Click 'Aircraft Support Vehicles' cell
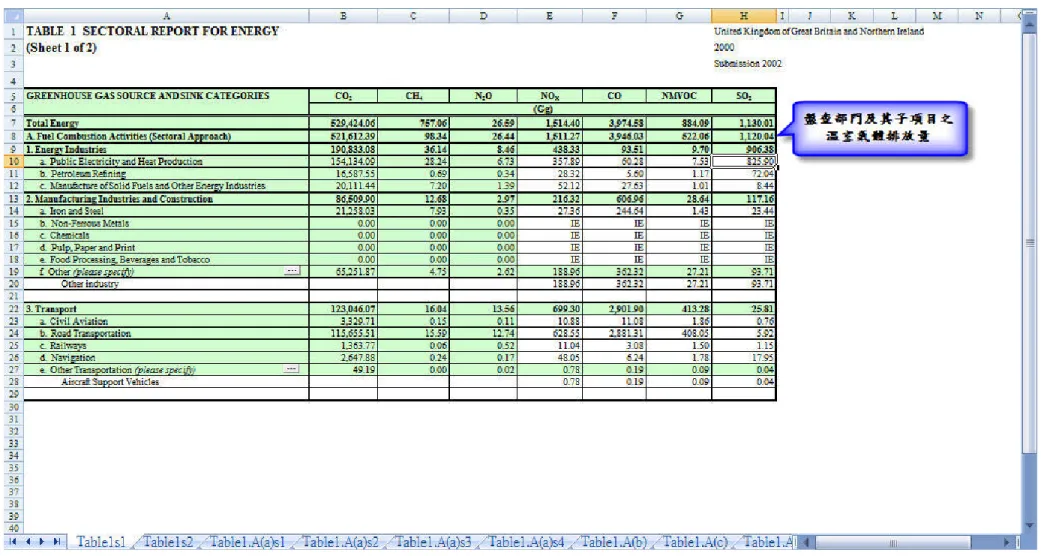This screenshot has height=556, width=1041. tap(167, 382)
